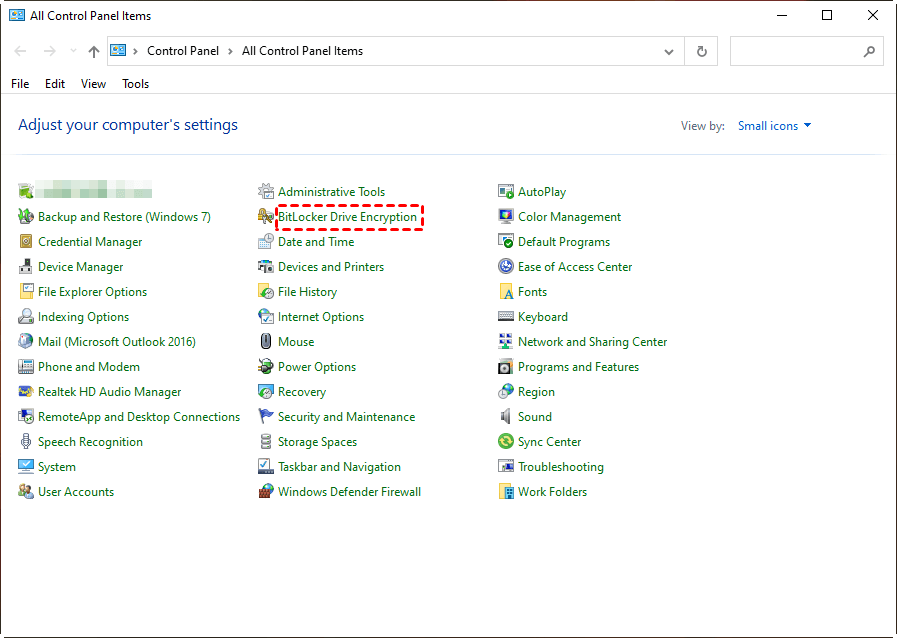
Task: Open the Tools menu
Action: tap(136, 84)
